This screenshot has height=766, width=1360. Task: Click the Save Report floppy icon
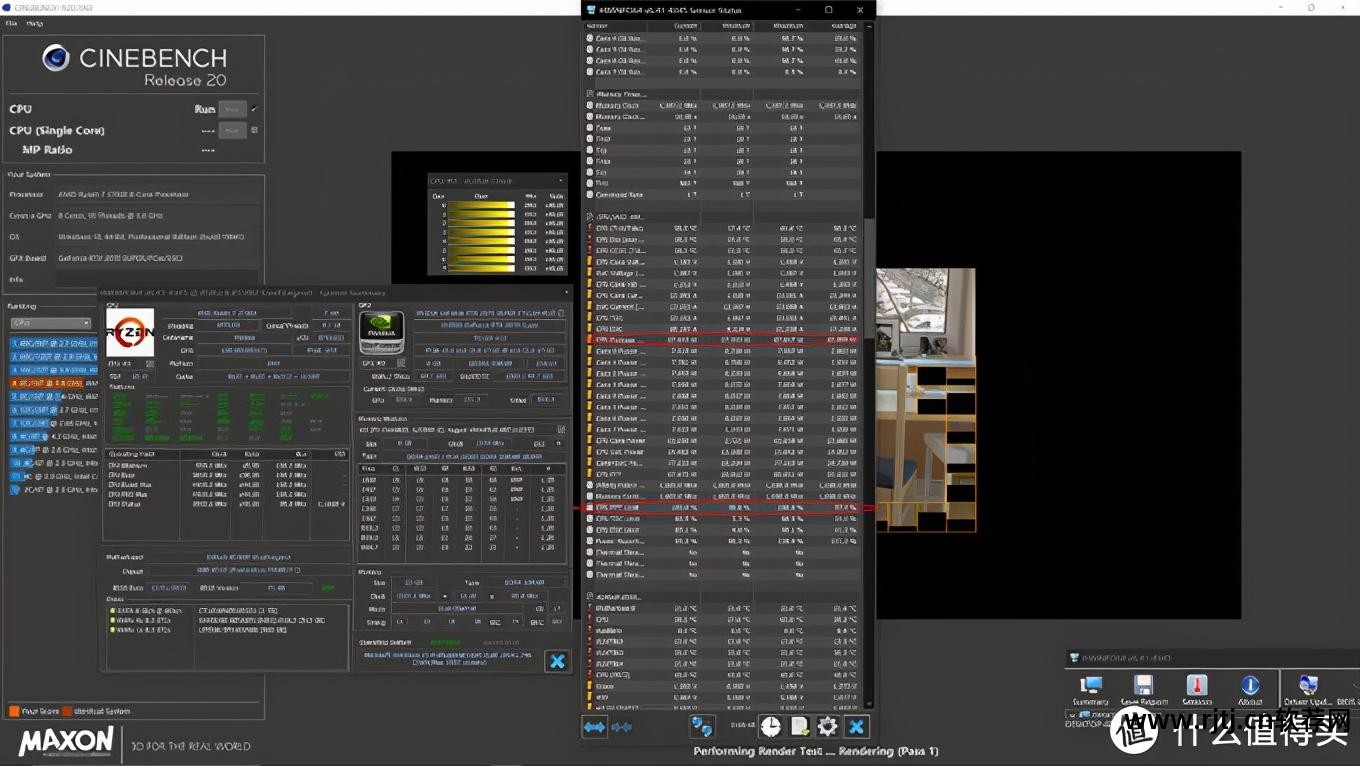(x=1143, y=690)
